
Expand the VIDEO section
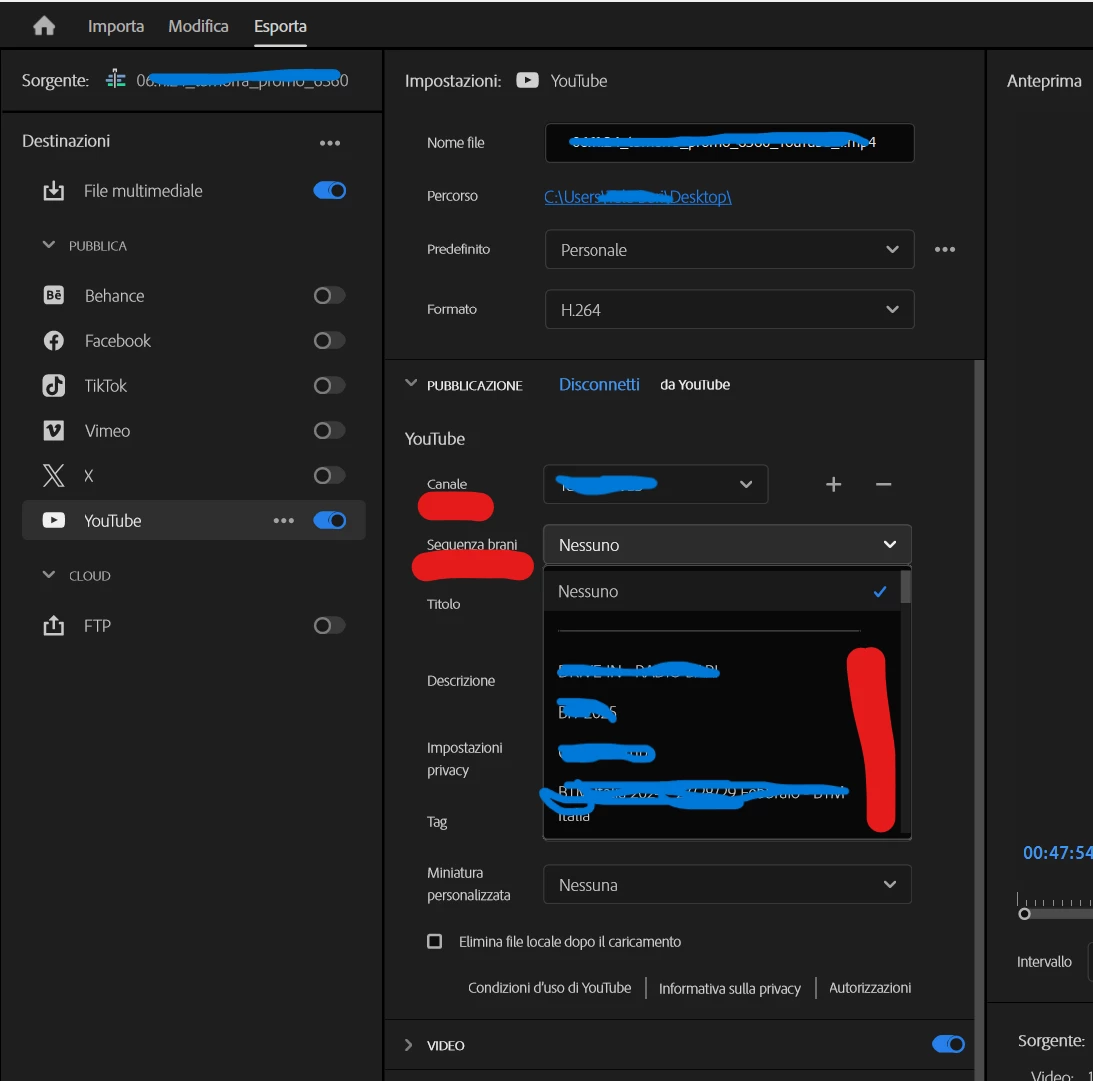coord(408,1045)
